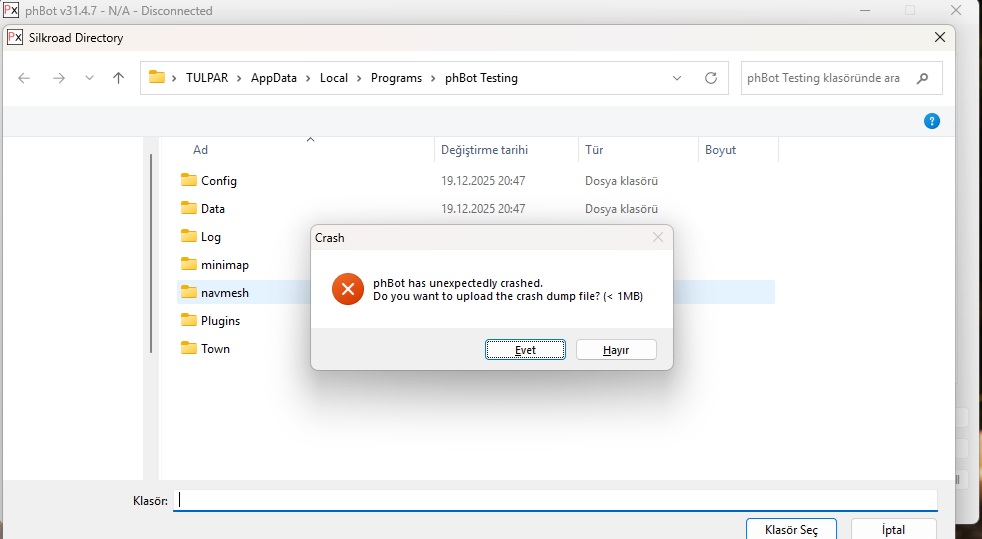The image size is (982, 539).
Task: Sort by the Ad column header
Action: 201,150
